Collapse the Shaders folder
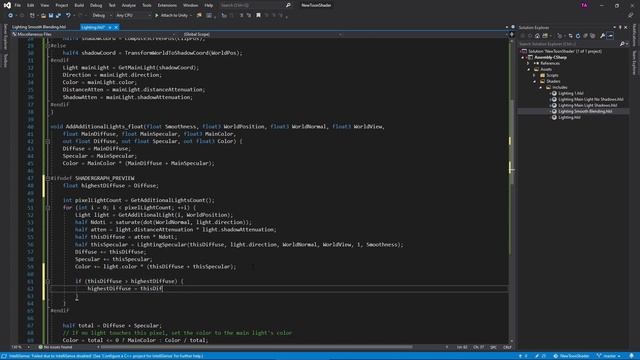The height and width of the screenshot is (360, 640). [534, 81]
